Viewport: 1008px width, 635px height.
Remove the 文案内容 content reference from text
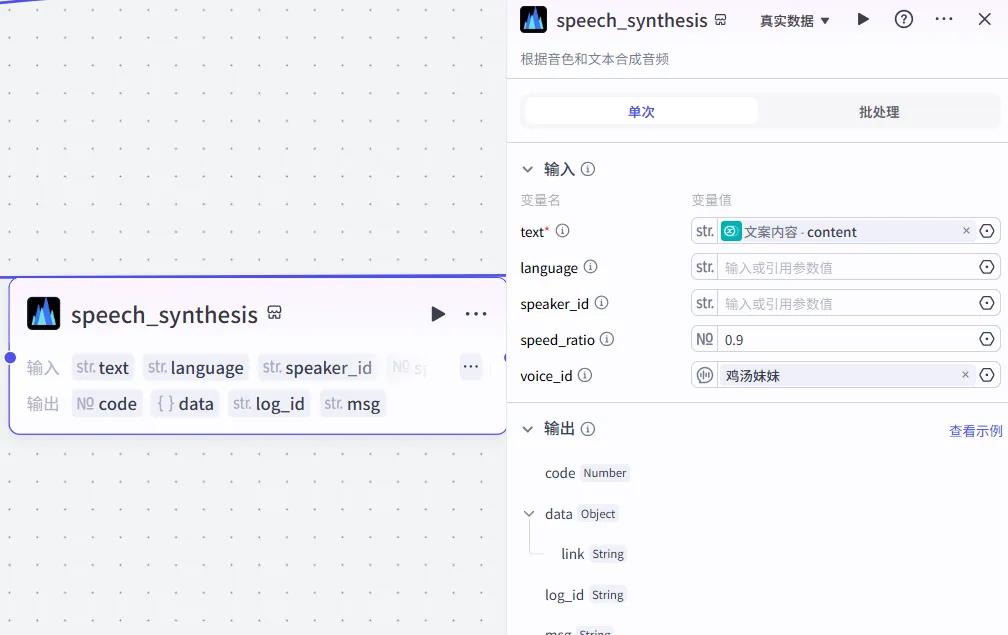pyautogui.click(x=965, y=231)
